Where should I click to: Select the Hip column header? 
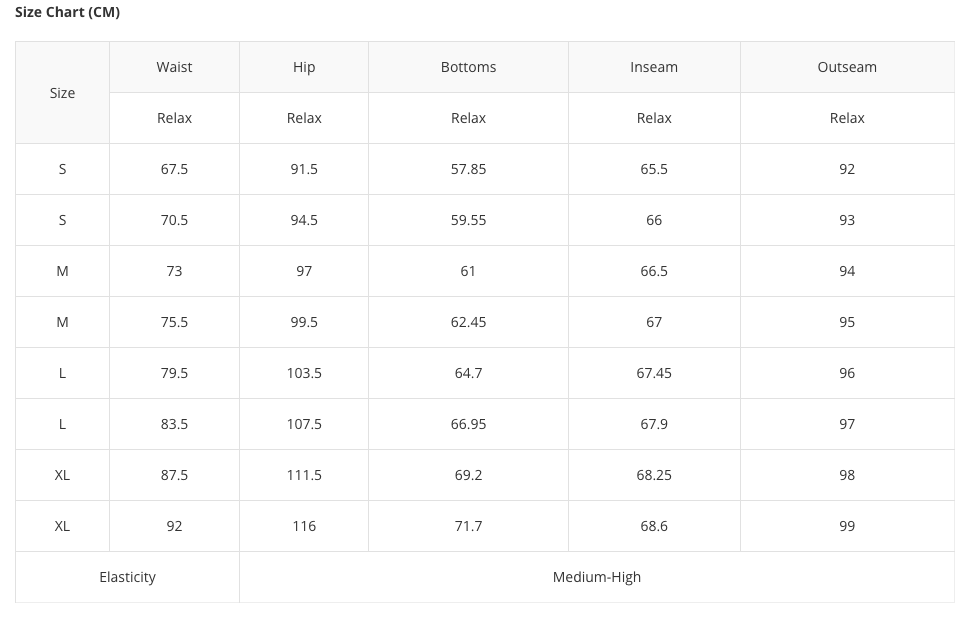tap(304, 67)
